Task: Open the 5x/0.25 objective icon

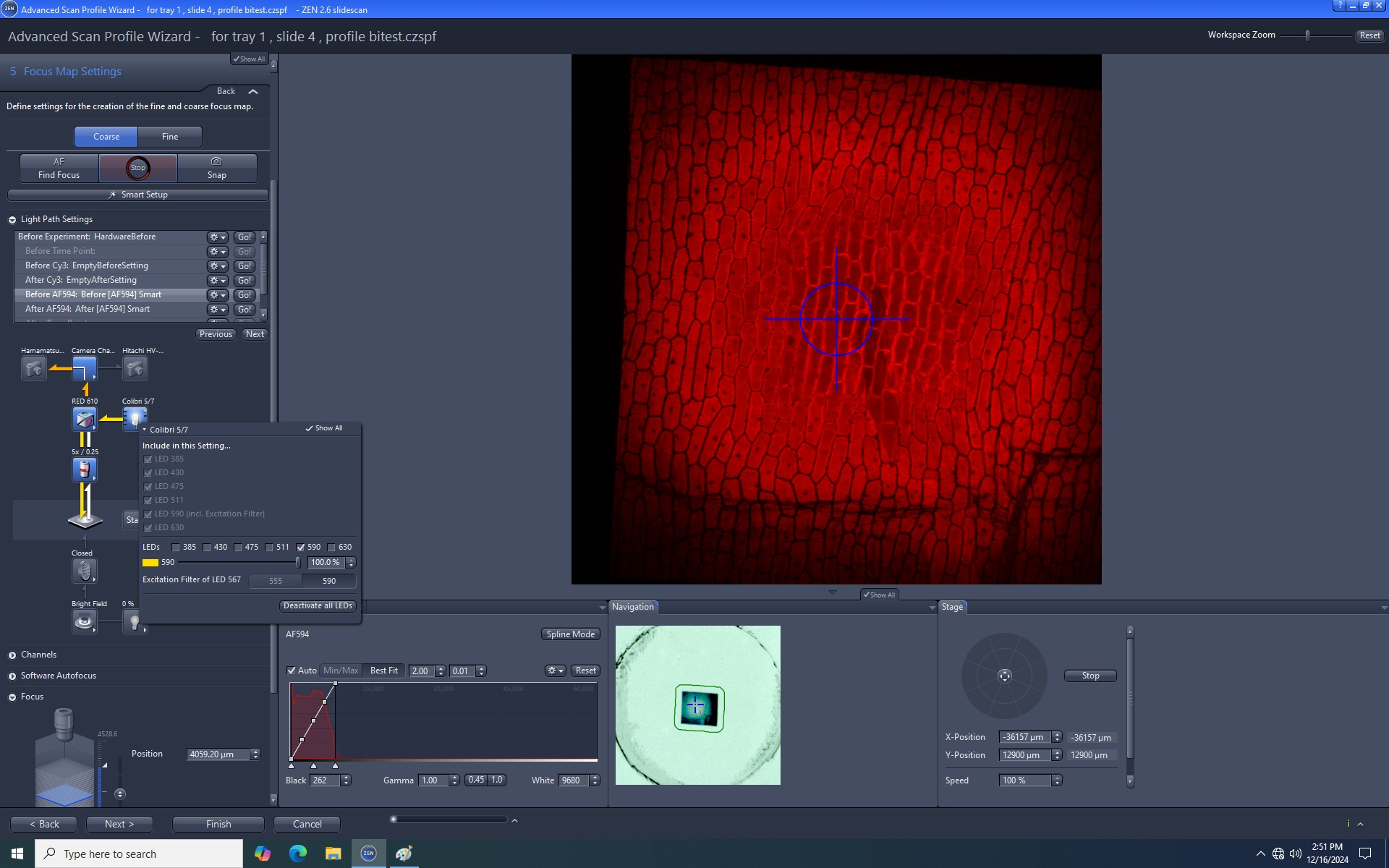Action: coord(84,470)
